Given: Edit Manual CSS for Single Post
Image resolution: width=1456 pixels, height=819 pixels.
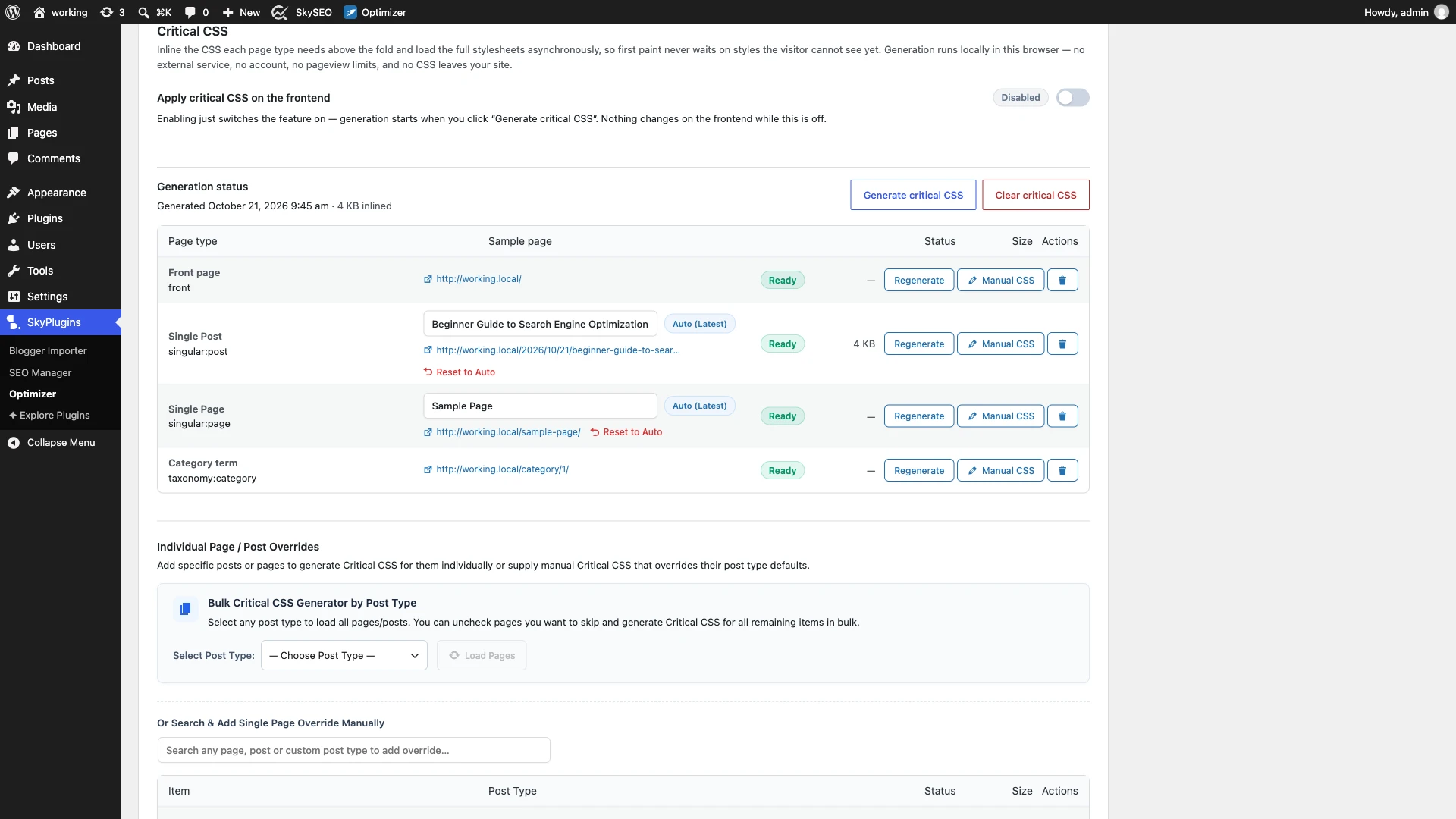Looking at the screenshot, I should pos(1001,344).
